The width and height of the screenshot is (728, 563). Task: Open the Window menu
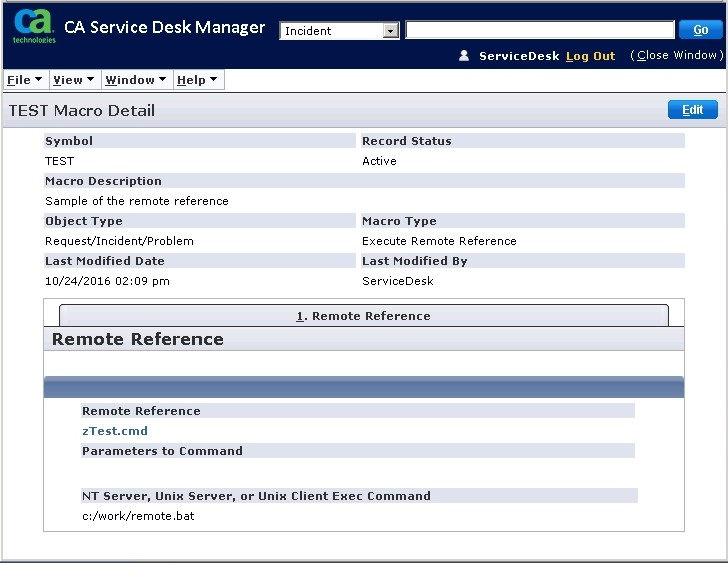[135, 80]
